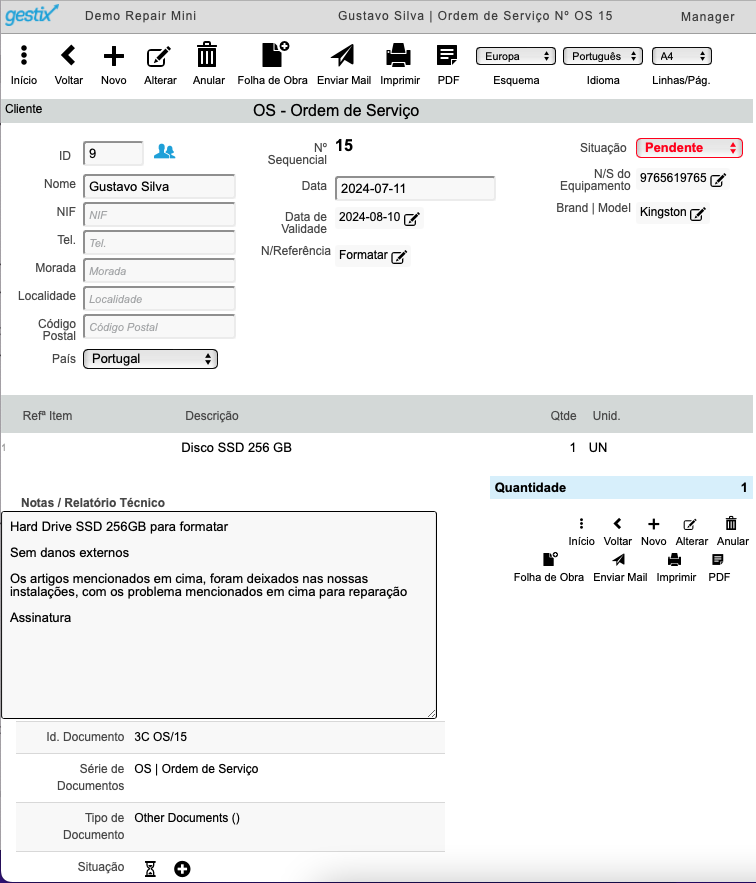Click the plus circle Situação icon
This screenshot has height=883, width=756.
coord(182,869)
